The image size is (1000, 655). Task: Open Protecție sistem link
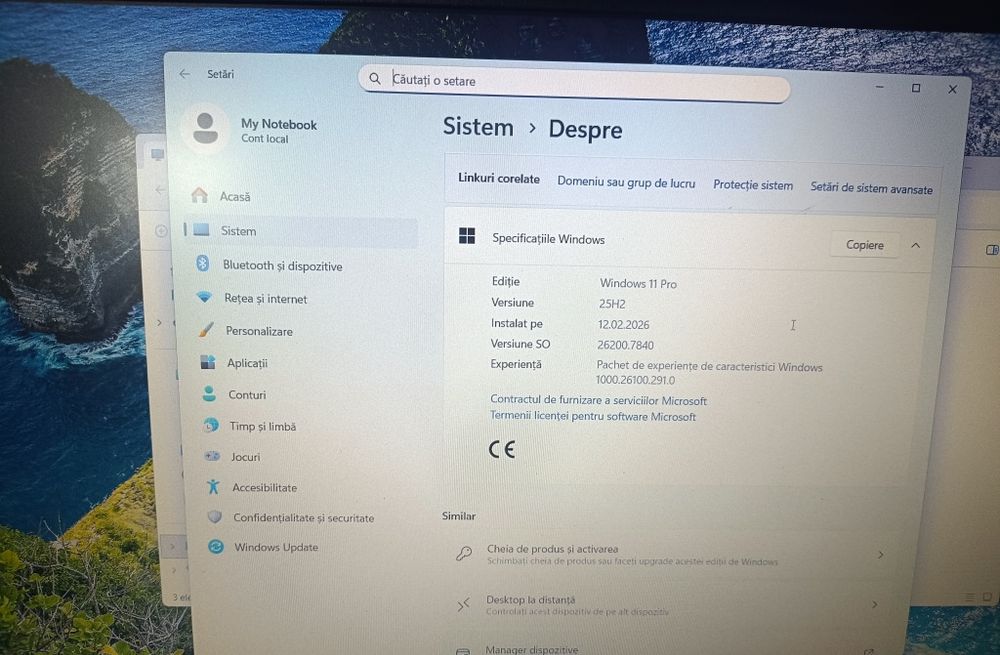coord(753,185)
